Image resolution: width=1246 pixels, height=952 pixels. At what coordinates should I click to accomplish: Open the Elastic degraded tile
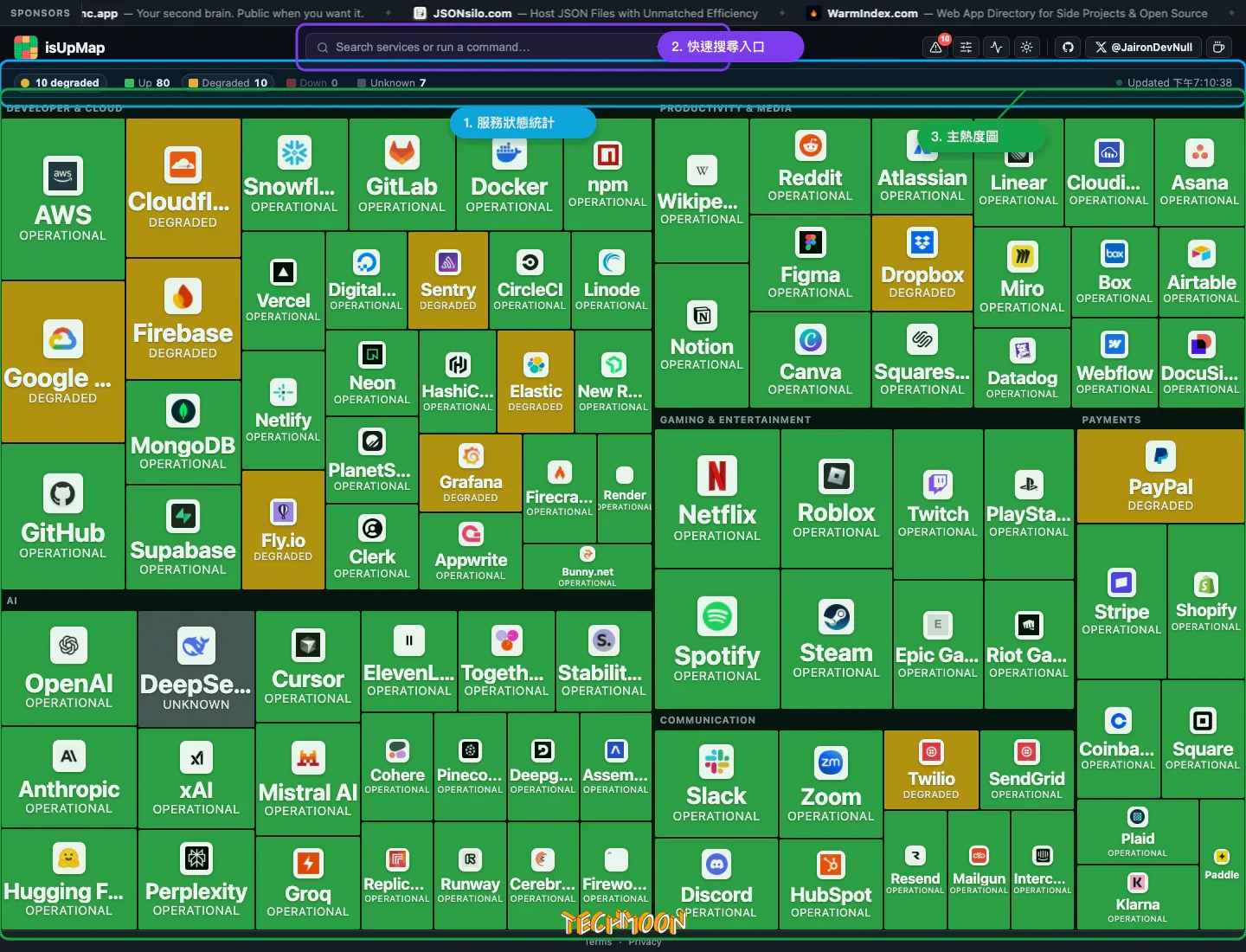coord(536,382)
